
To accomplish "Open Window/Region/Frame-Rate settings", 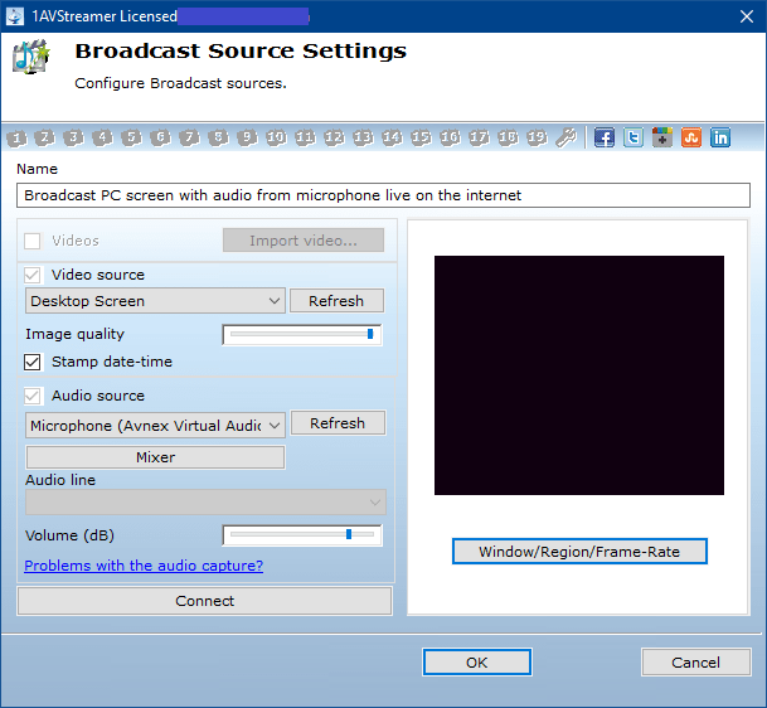I will (580, 551).
